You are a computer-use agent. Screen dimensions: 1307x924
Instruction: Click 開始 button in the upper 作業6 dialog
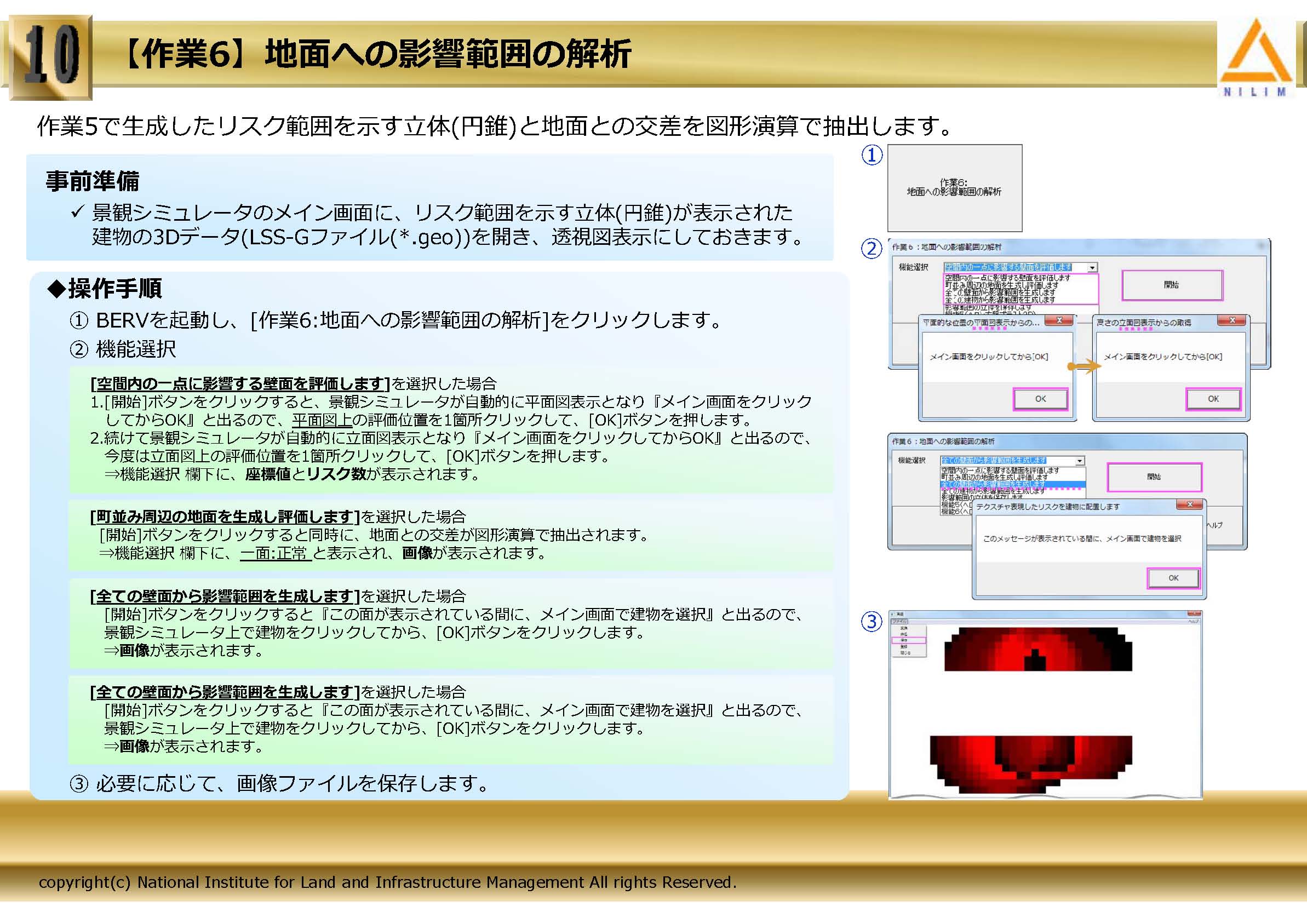[1172, 285]
